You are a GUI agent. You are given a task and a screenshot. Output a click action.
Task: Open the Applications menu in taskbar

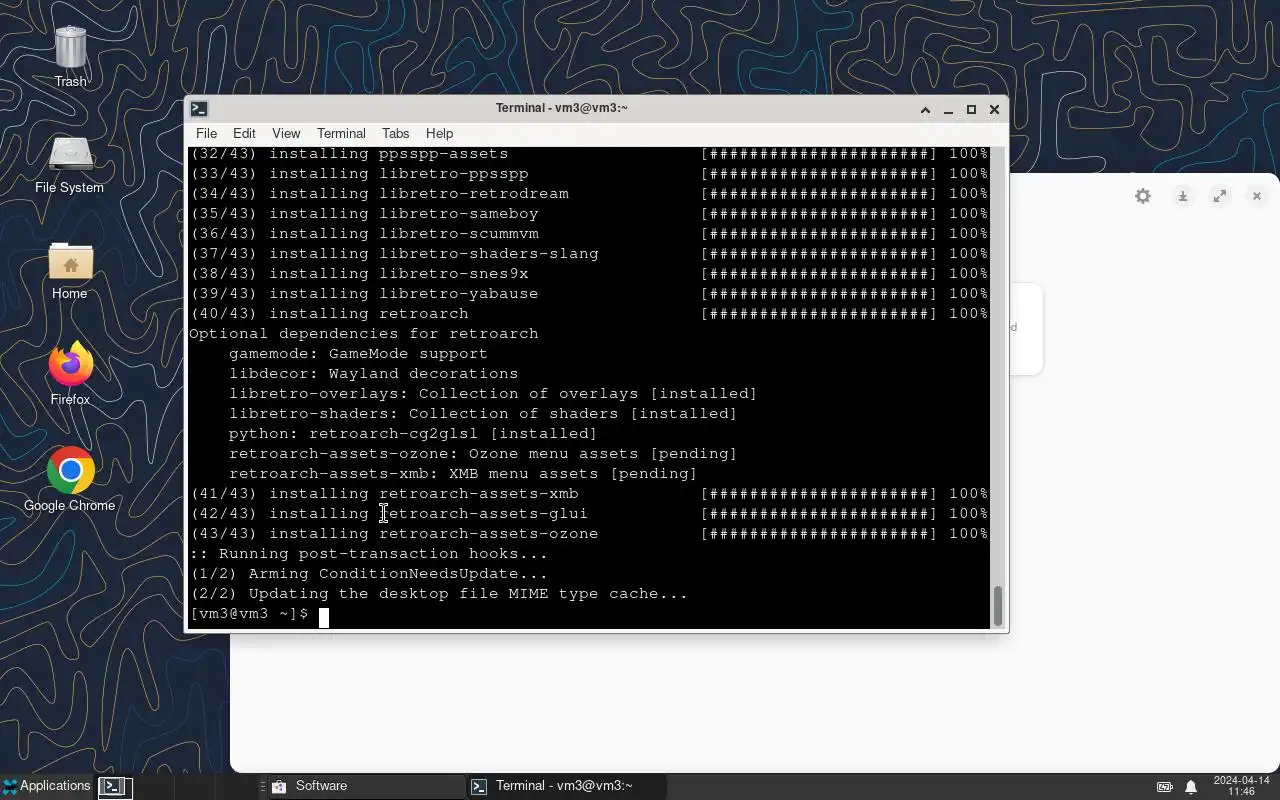click(x=46, y=786)
